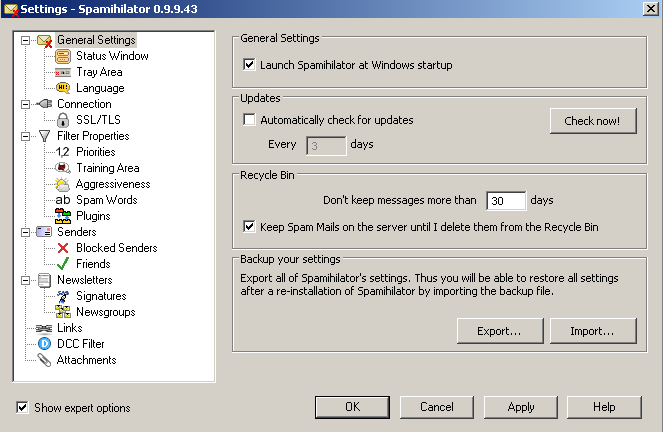Click the Signatures icon
663x432 pixels.
point(63,296)
